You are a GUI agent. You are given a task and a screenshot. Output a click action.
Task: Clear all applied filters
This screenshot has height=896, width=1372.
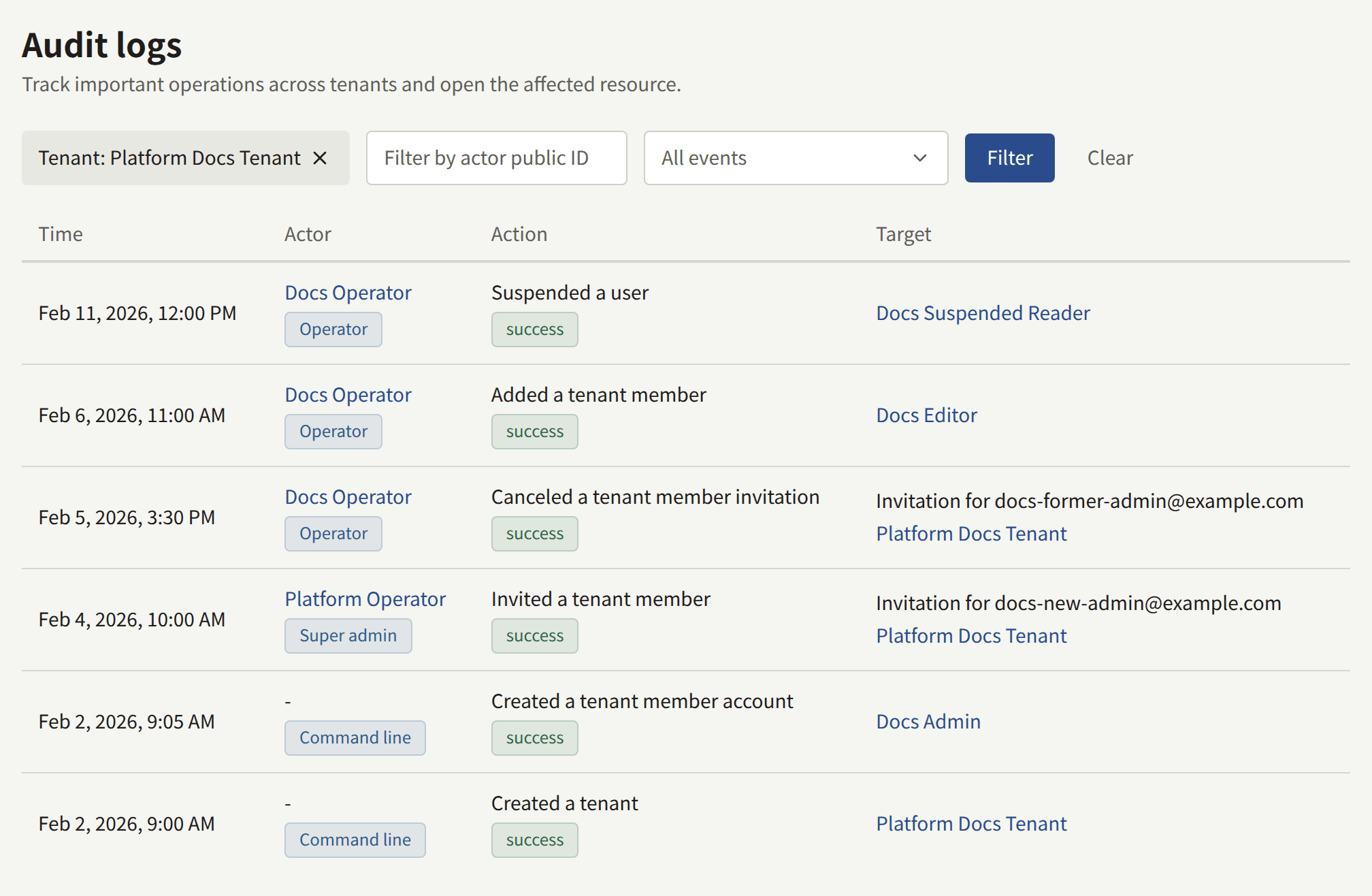point(1110,158)
